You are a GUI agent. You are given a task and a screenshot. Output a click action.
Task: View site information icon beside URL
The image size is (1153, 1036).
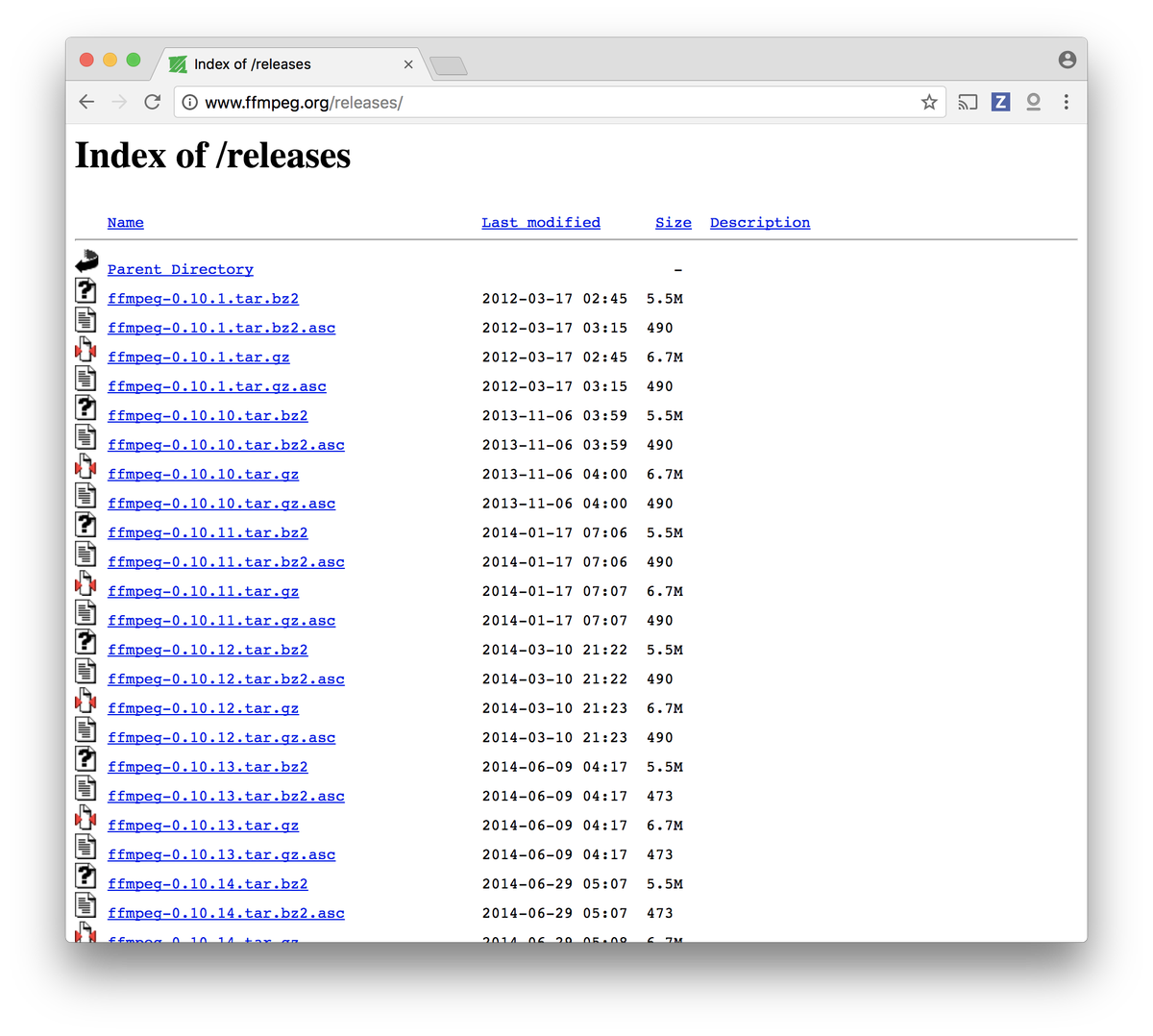(190, 102)
